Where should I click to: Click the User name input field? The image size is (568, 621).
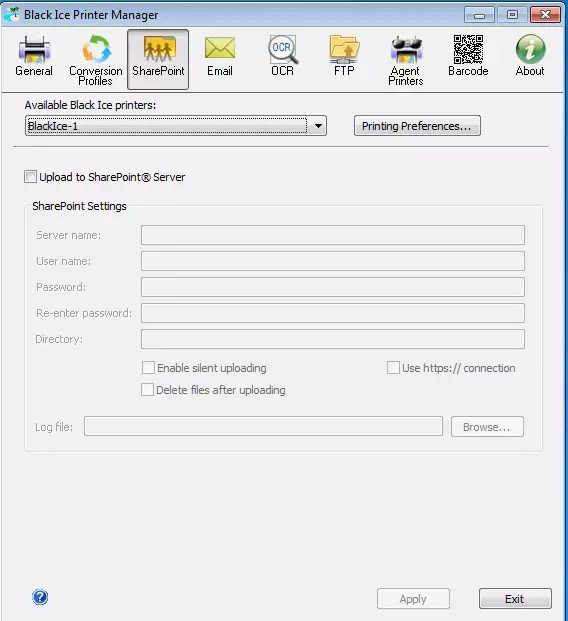(333, 261)
